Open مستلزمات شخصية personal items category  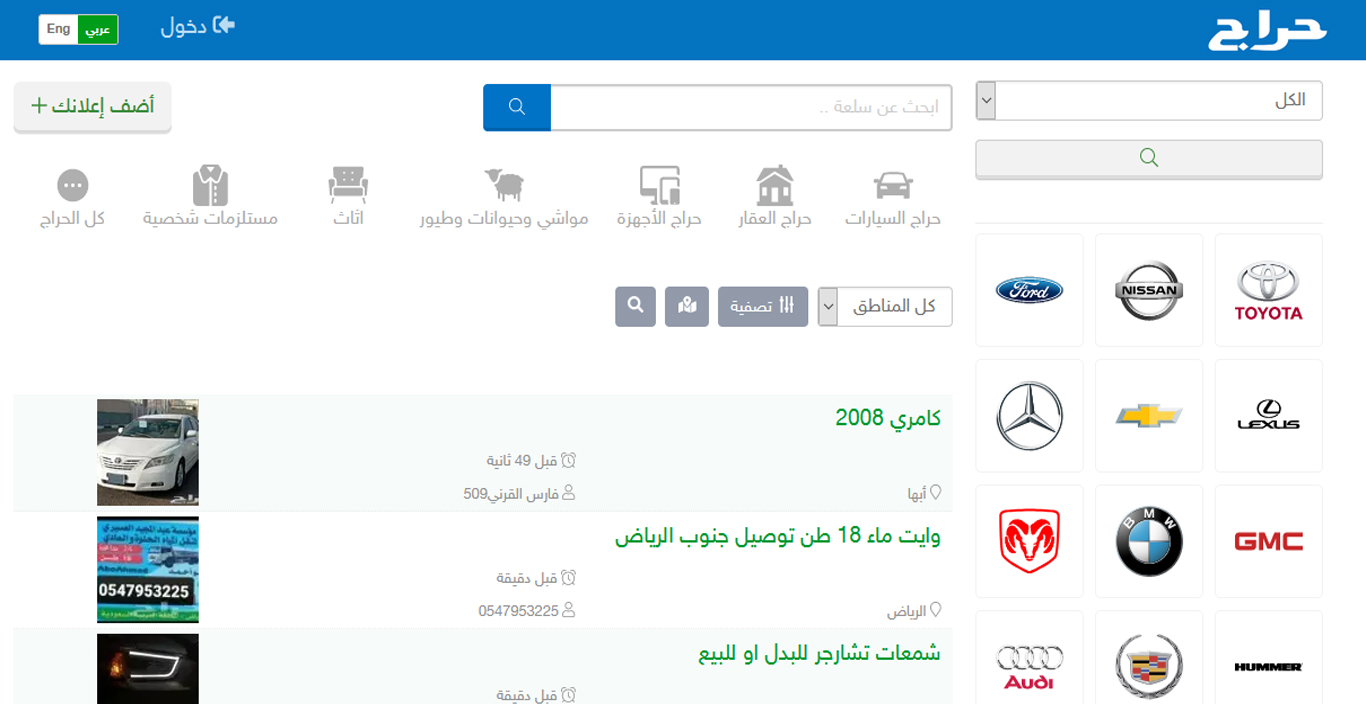click(x=210, y=198)
